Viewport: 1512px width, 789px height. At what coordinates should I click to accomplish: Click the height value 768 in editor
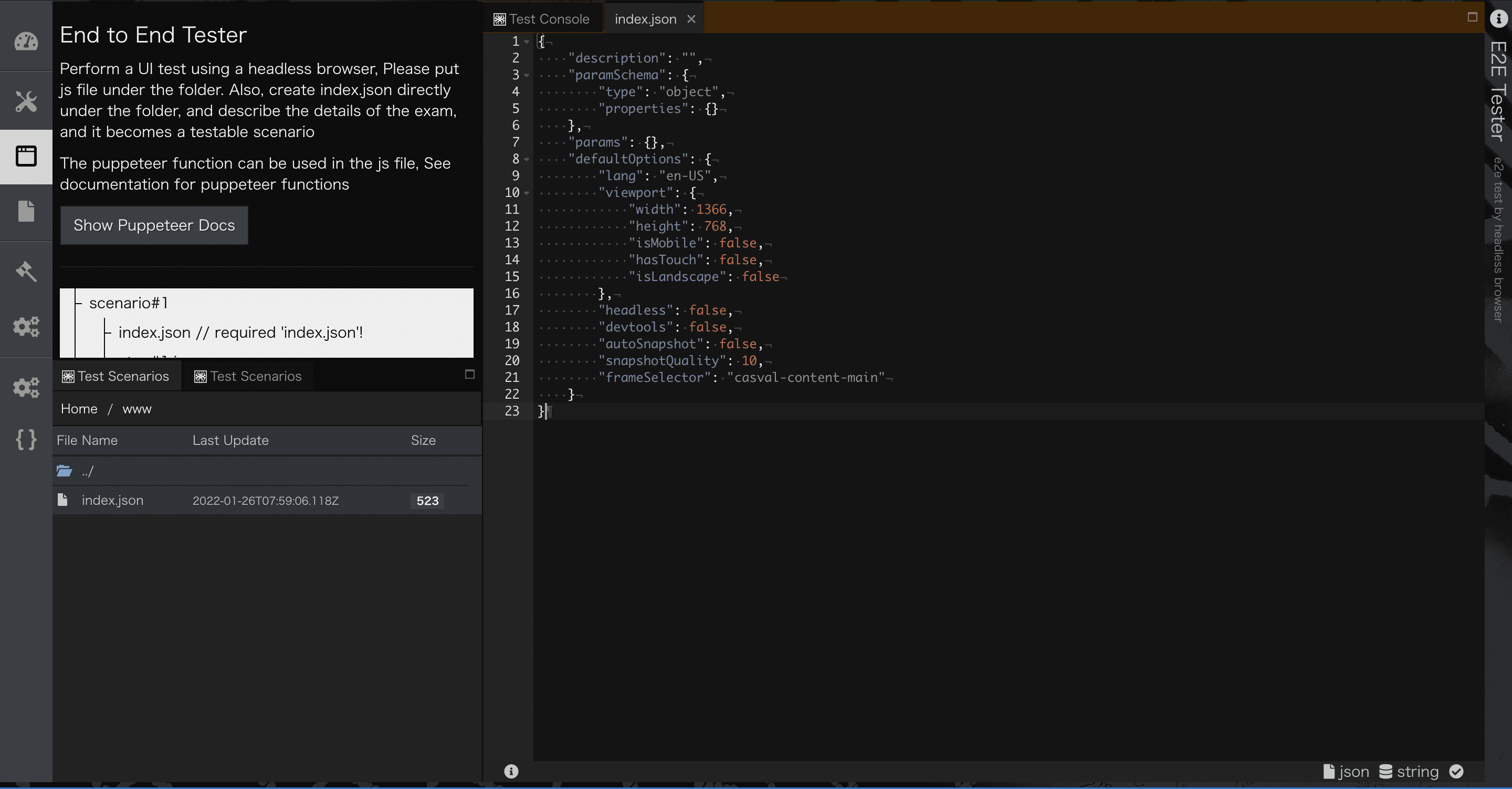coord(715,226)
